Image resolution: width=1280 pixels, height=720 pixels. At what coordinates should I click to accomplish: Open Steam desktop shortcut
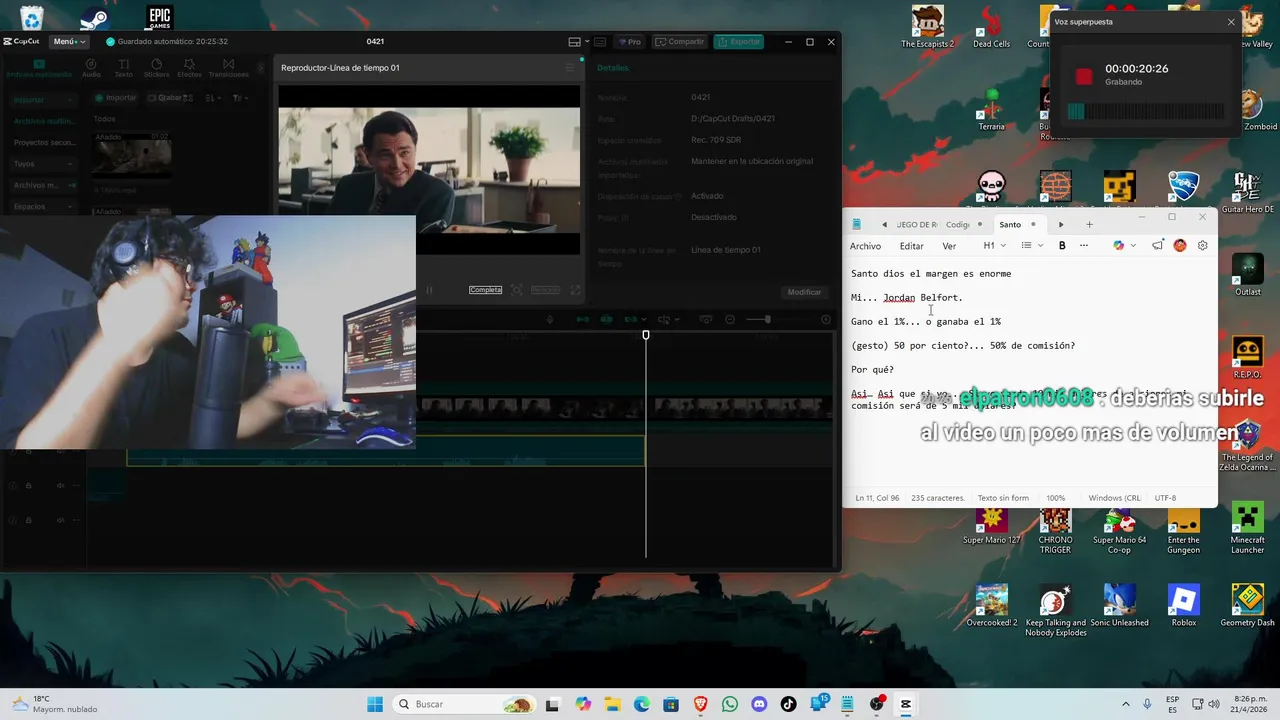(x=95, y=16)
